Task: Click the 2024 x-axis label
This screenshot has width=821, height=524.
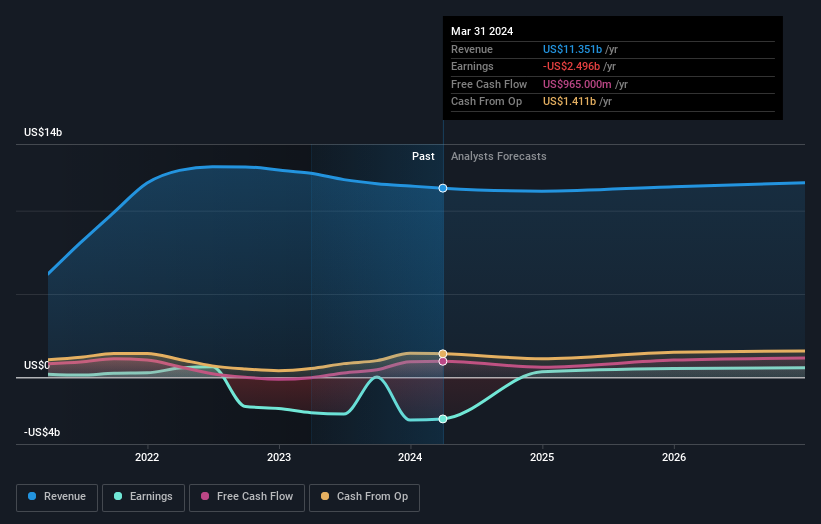Action: [410, 458]
